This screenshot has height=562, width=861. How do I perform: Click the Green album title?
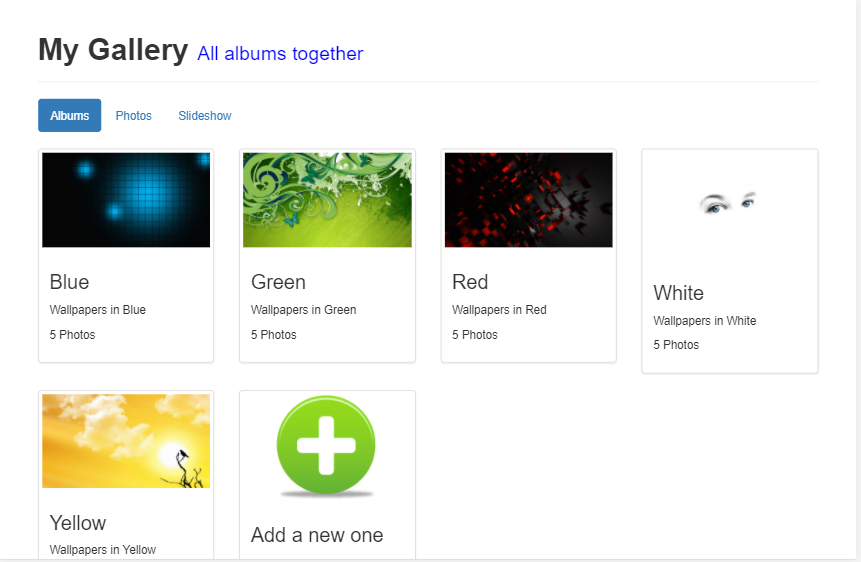(278, 282)
